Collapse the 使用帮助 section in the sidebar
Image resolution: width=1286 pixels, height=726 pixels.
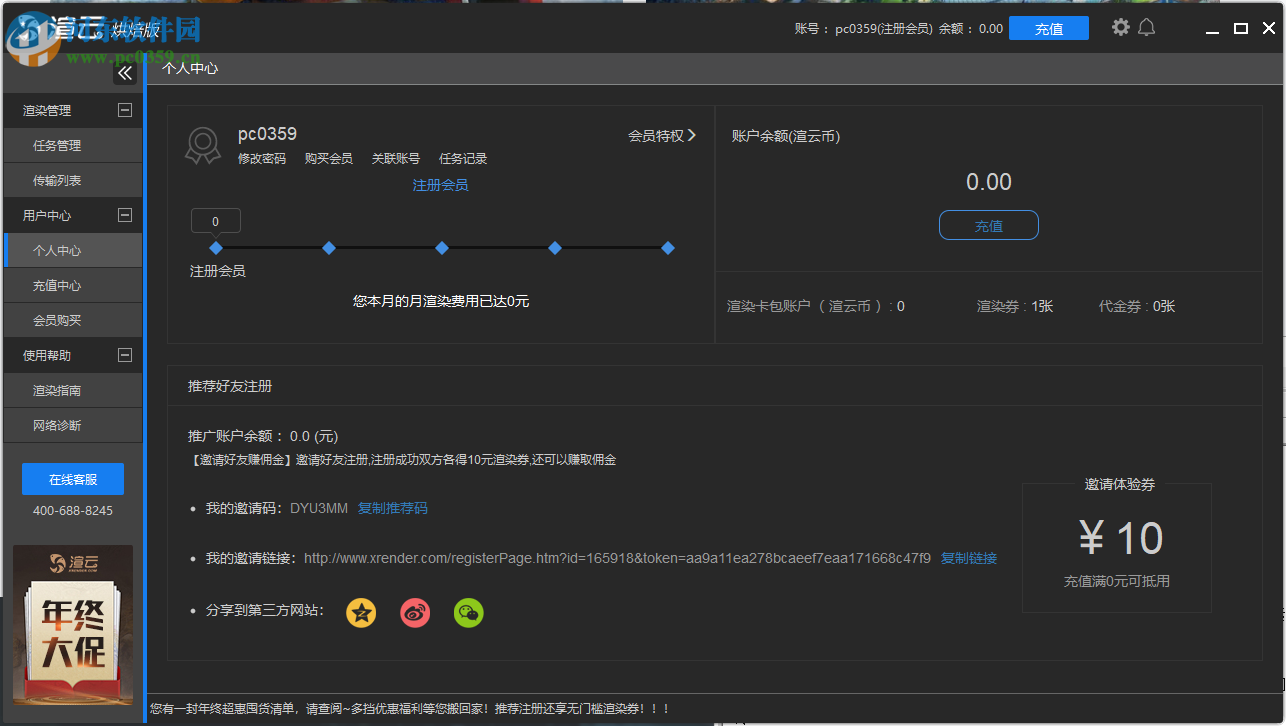[x=125, y=355]
